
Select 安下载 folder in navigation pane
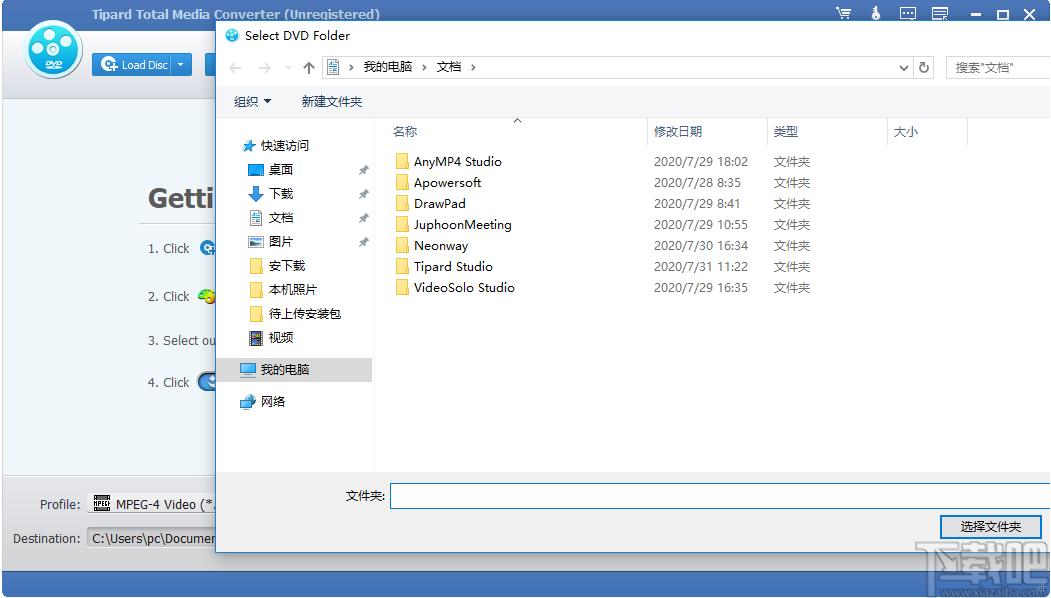[x=286, y=266]
